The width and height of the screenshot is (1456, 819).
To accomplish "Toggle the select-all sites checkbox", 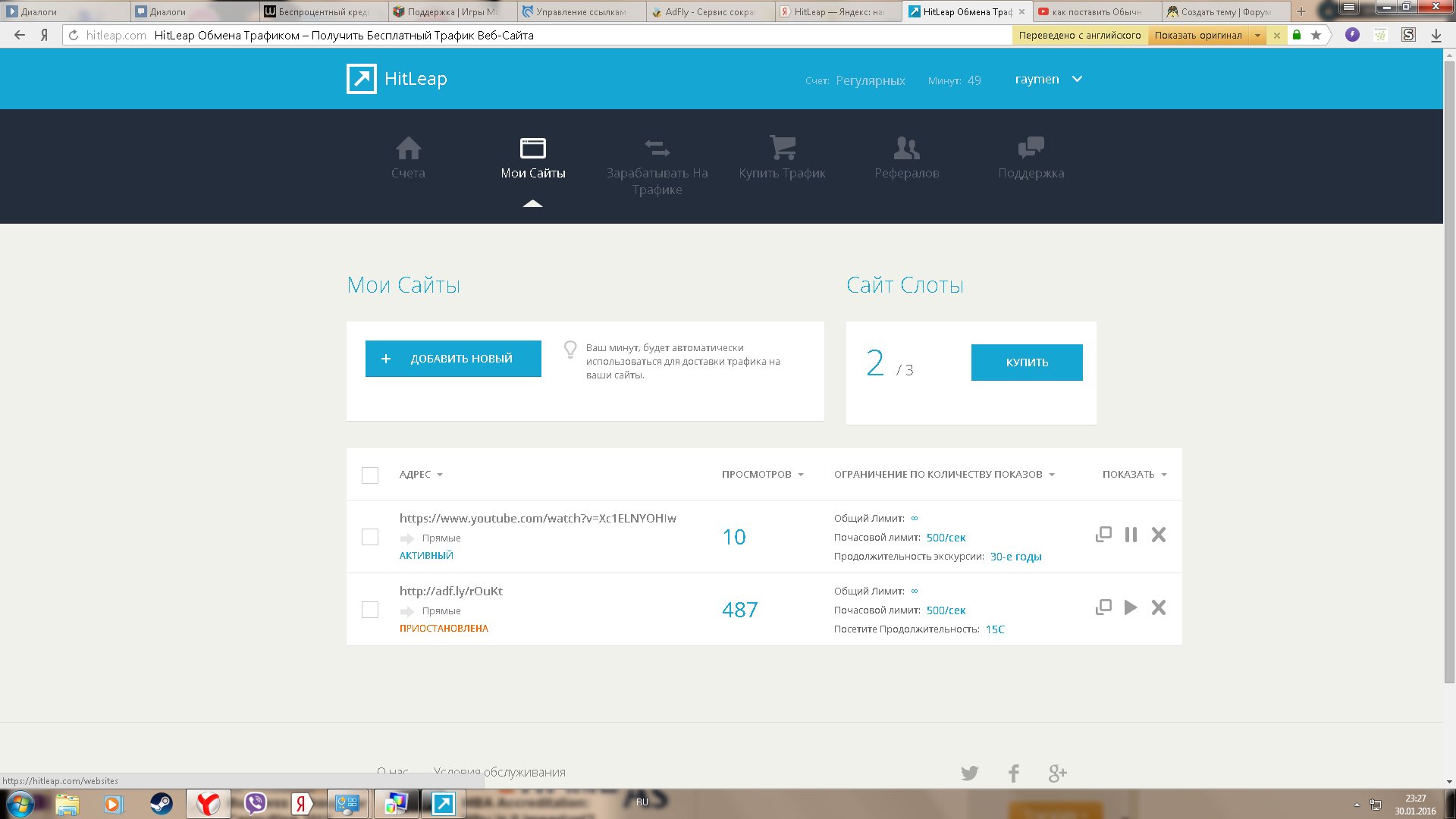I will pos(370,475).
